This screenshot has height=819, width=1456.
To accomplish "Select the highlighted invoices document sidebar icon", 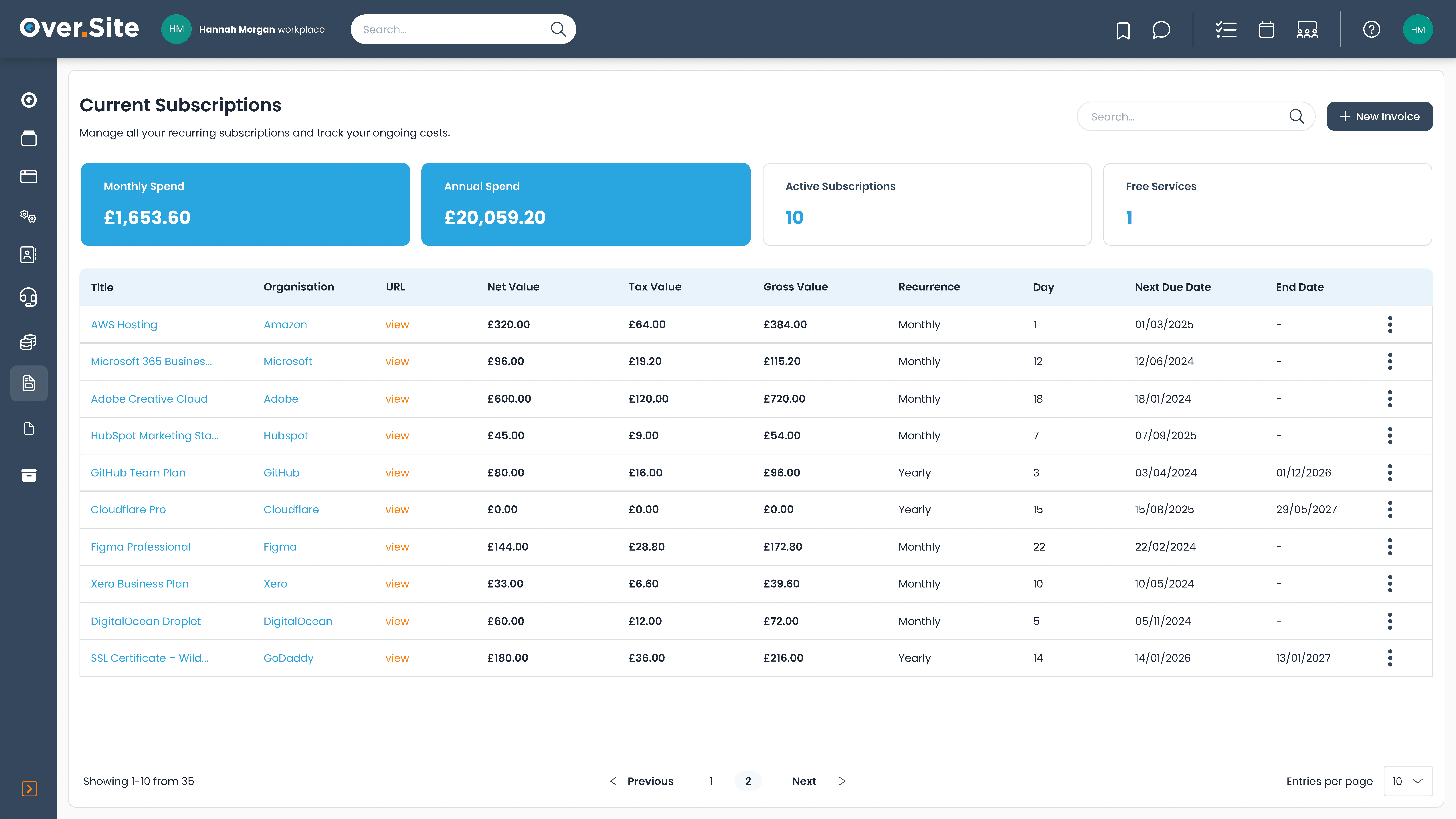I will click(x=29, y=383).
